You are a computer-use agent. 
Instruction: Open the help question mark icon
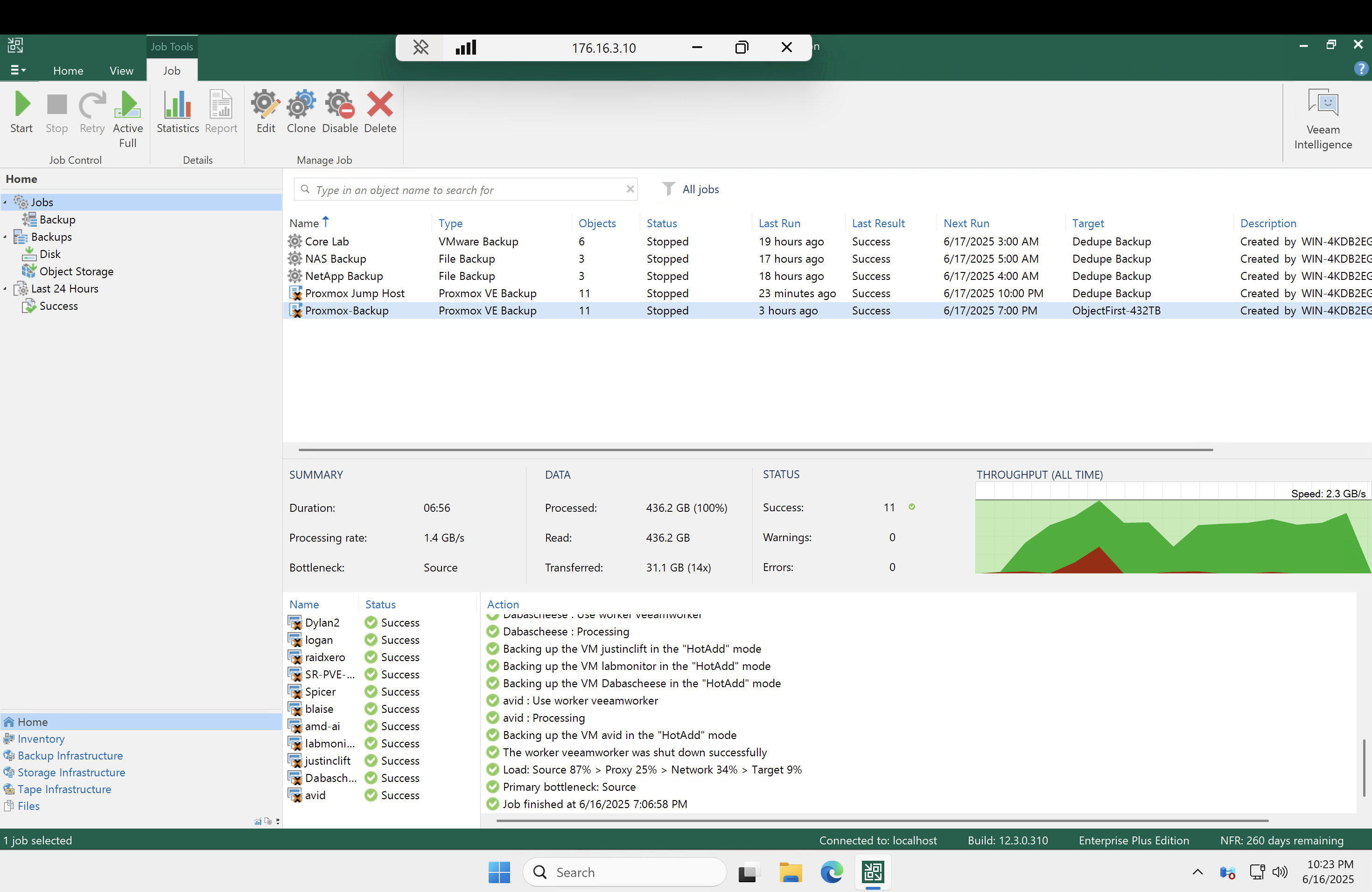1360,69
